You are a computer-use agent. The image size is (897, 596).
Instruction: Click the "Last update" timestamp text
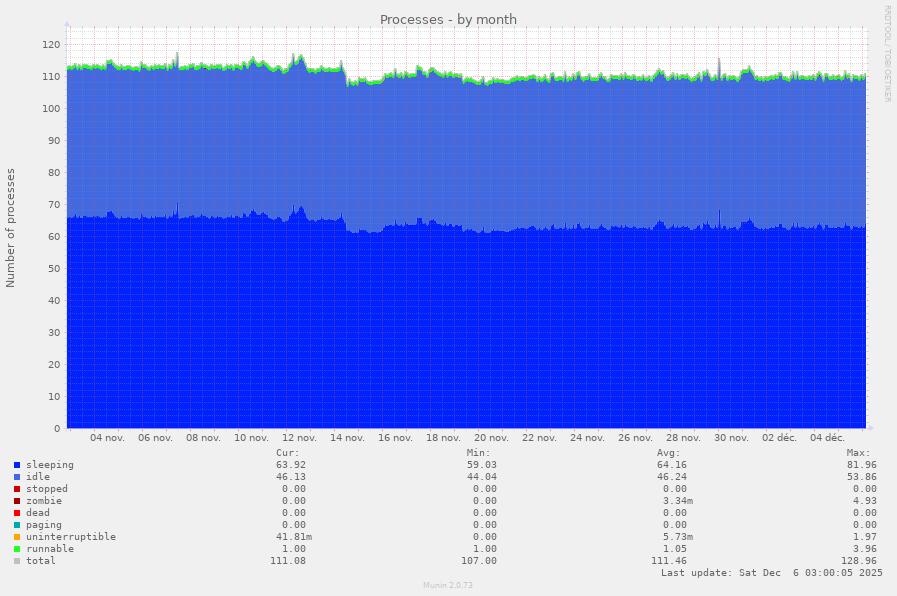pos(771,573)
